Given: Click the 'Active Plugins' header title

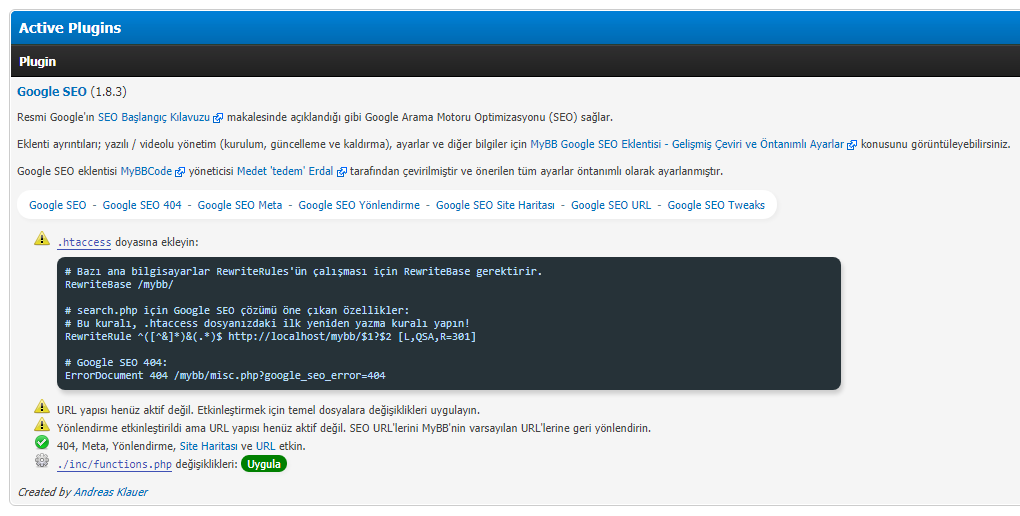Looking at the screenshot, I should click(x=70, y=28).
